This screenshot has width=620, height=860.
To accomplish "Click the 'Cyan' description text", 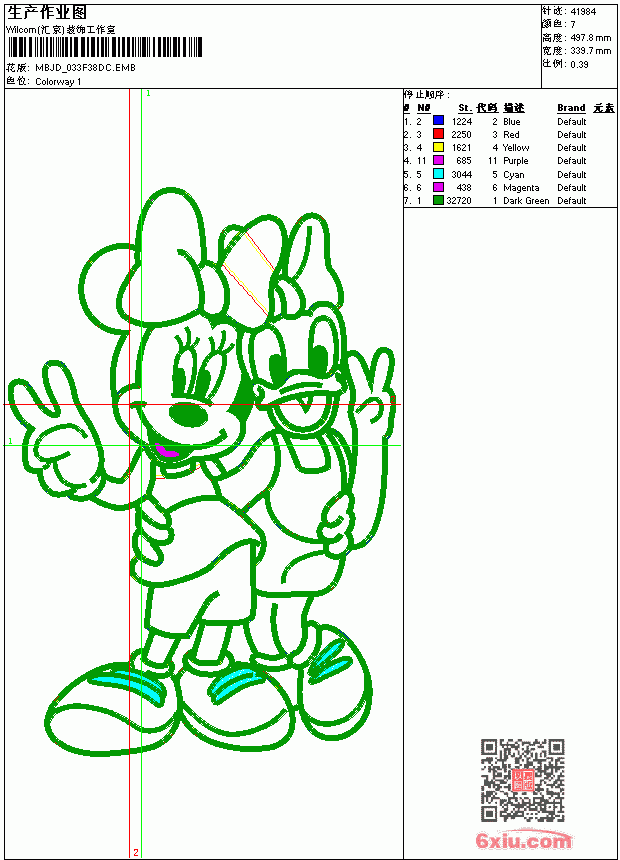I will 514,175.
